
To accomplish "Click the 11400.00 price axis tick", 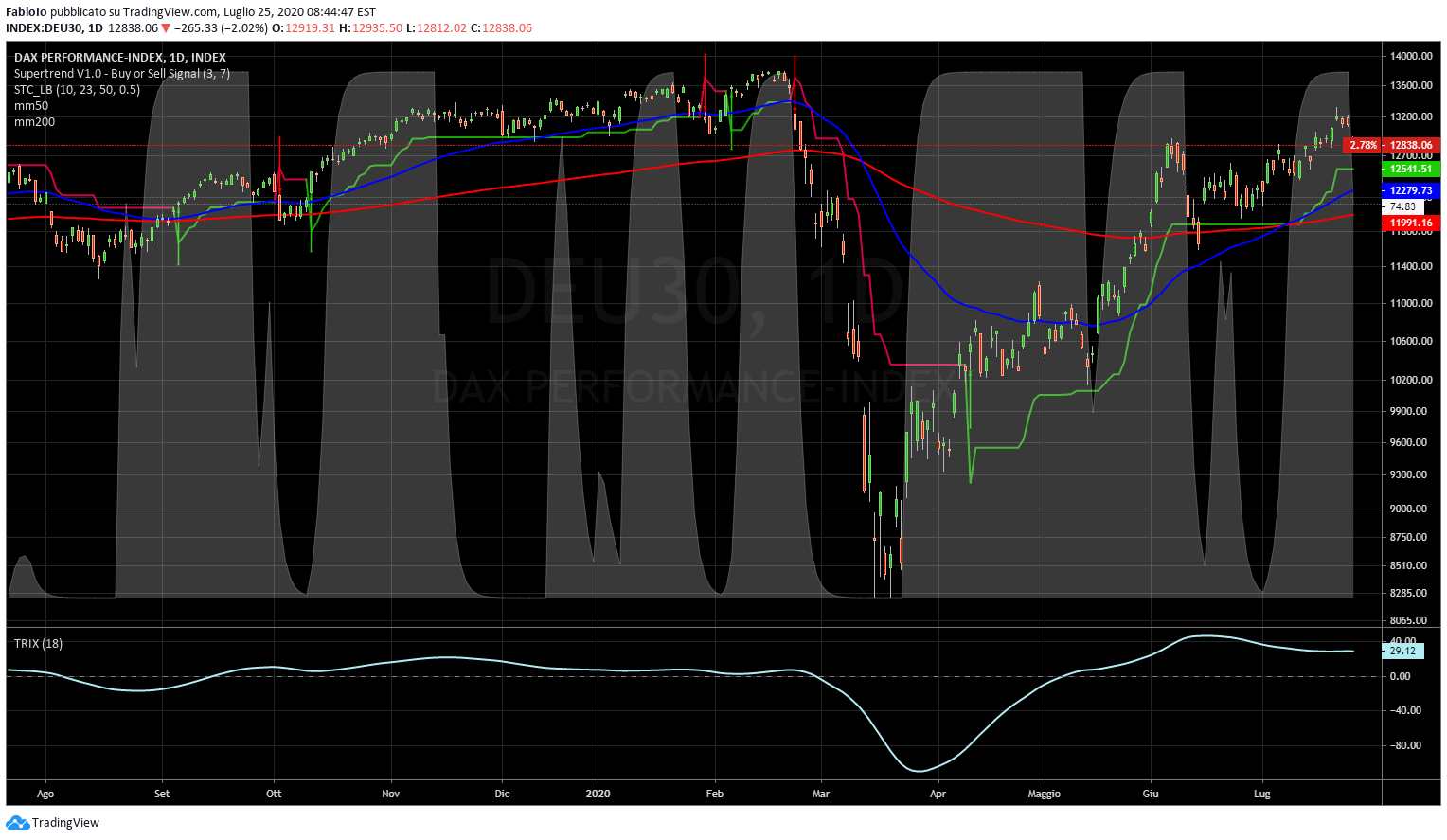I will tap(1411, 267).
